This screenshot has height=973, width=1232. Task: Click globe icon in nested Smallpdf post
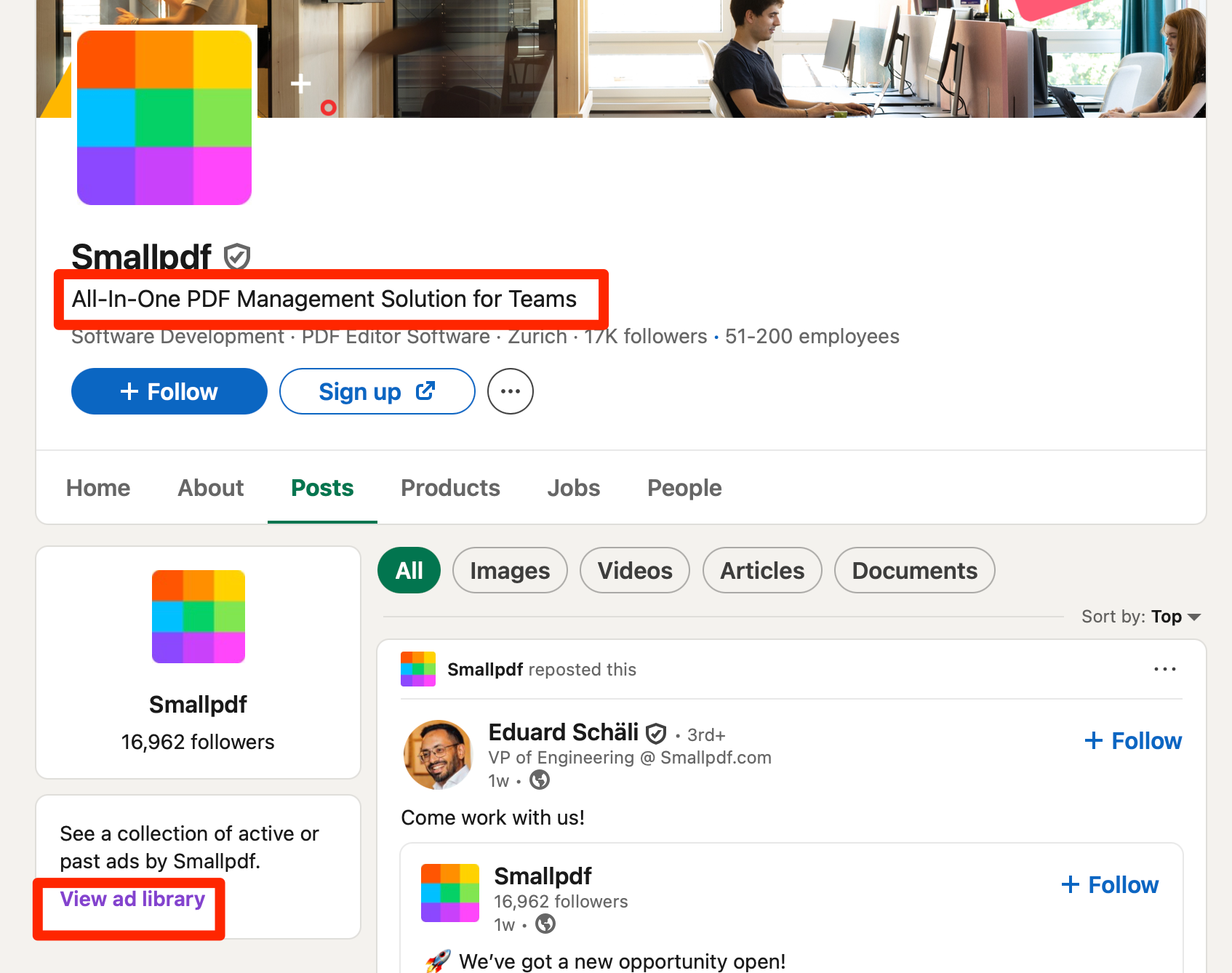click(545, 924)
